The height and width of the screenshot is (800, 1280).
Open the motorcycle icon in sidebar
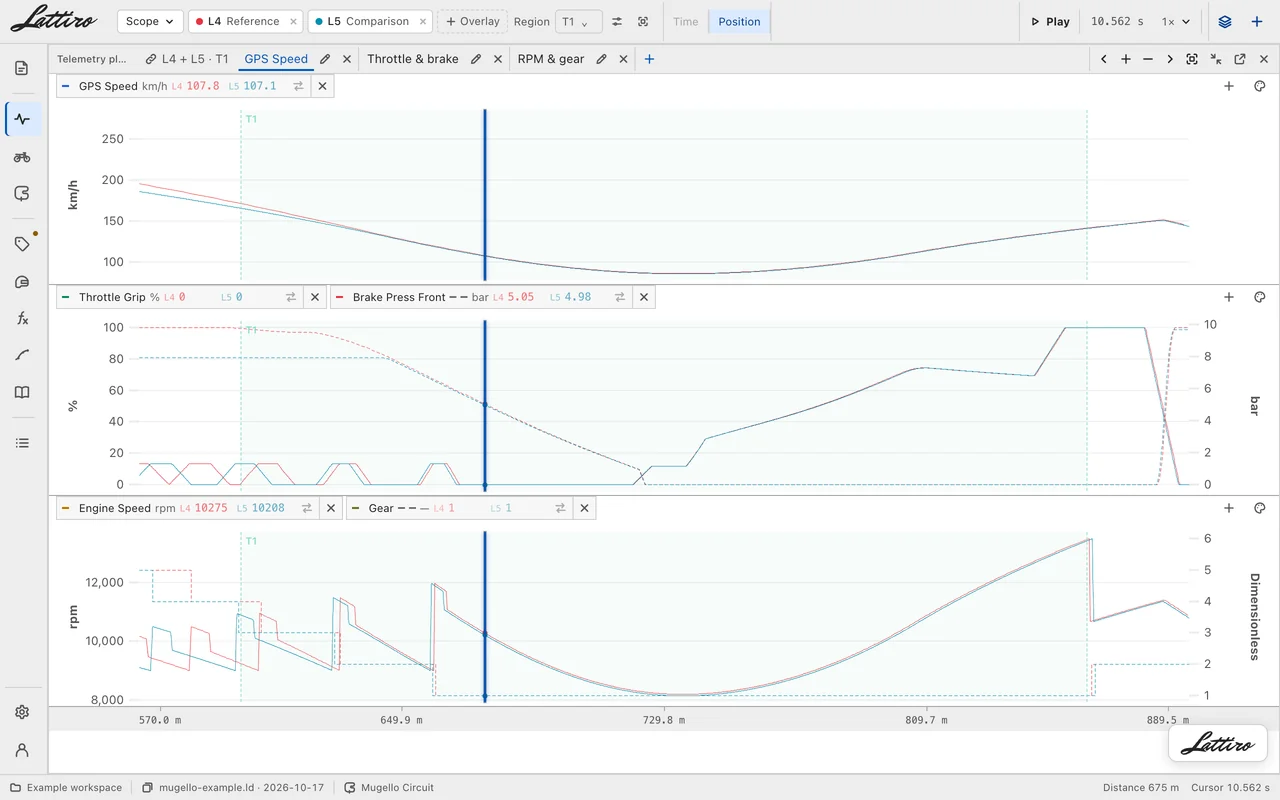coord(22,157)
